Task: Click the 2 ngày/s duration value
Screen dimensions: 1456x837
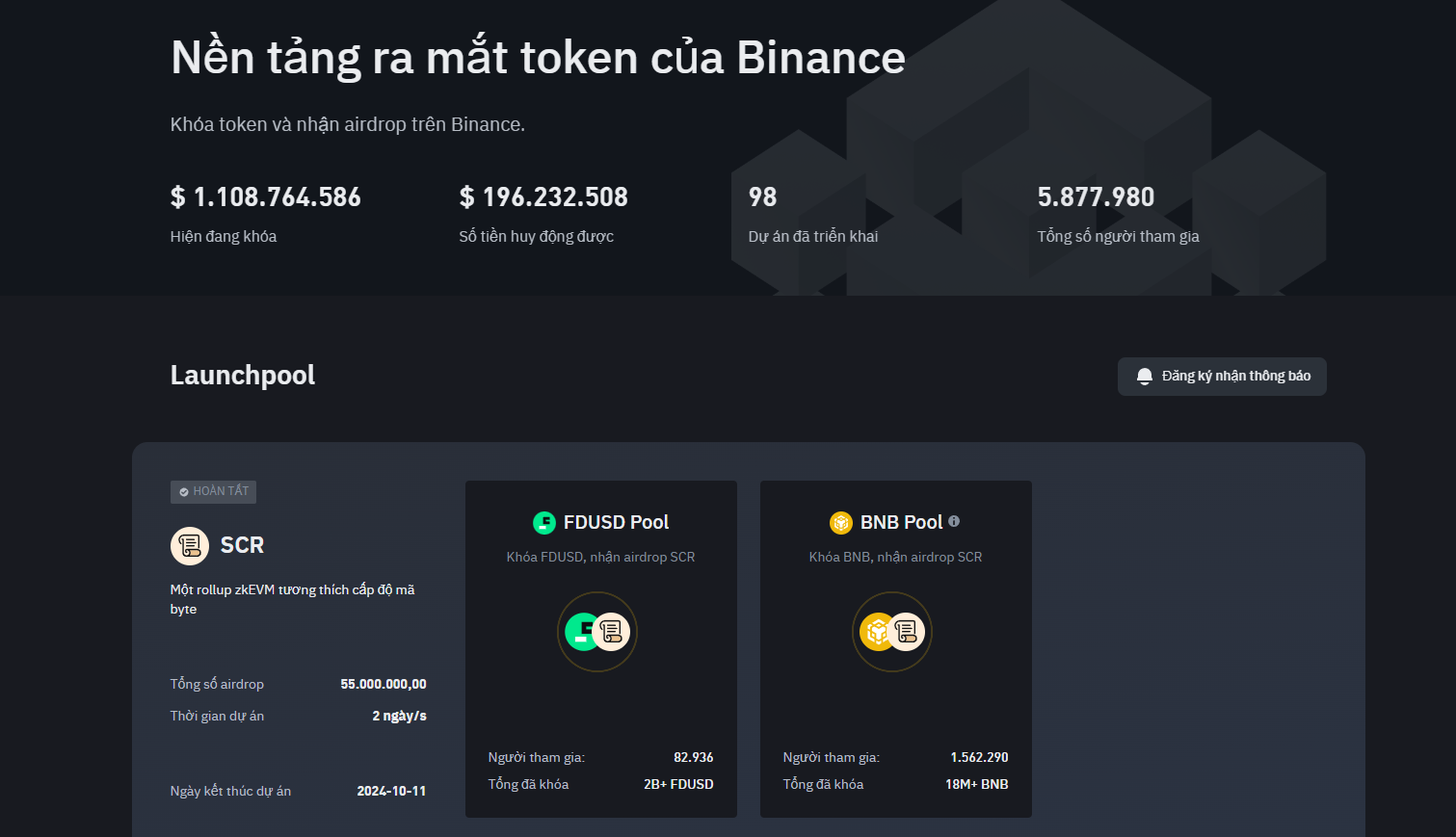Action: (400, 716)
